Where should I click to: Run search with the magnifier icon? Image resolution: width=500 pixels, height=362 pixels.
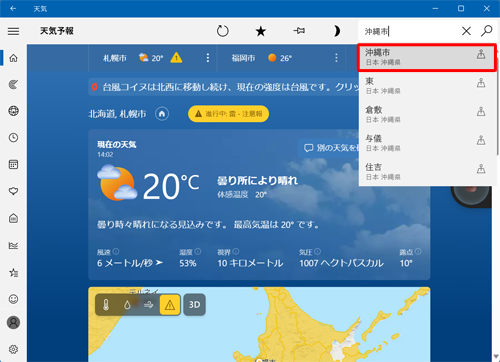click(x=487, y=31)
